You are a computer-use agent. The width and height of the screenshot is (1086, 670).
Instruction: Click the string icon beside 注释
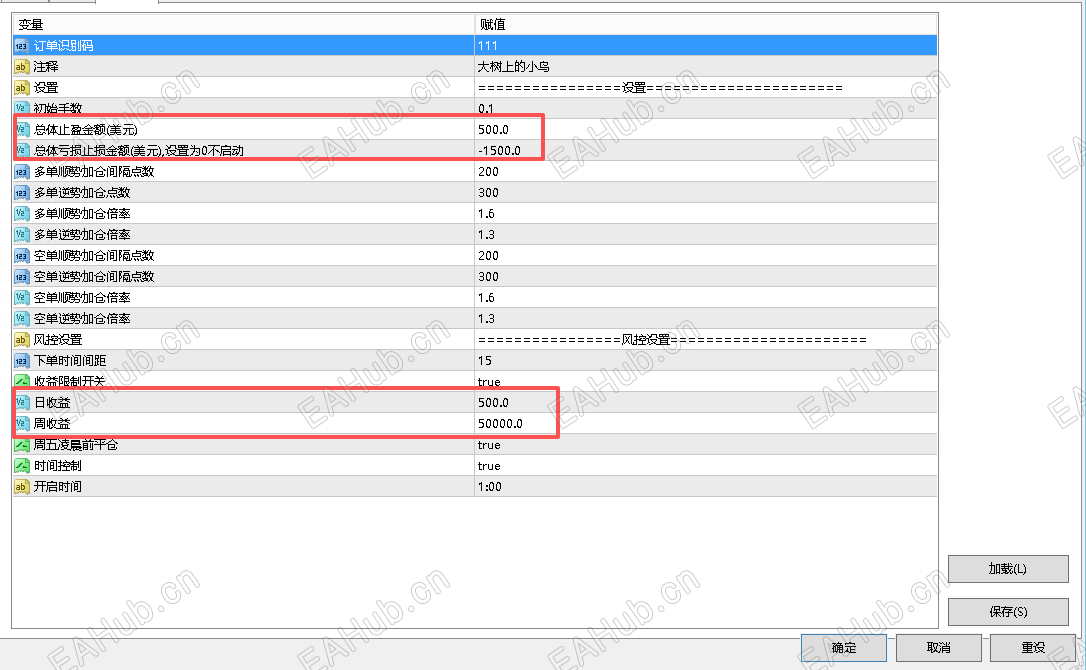click(21, 67)
